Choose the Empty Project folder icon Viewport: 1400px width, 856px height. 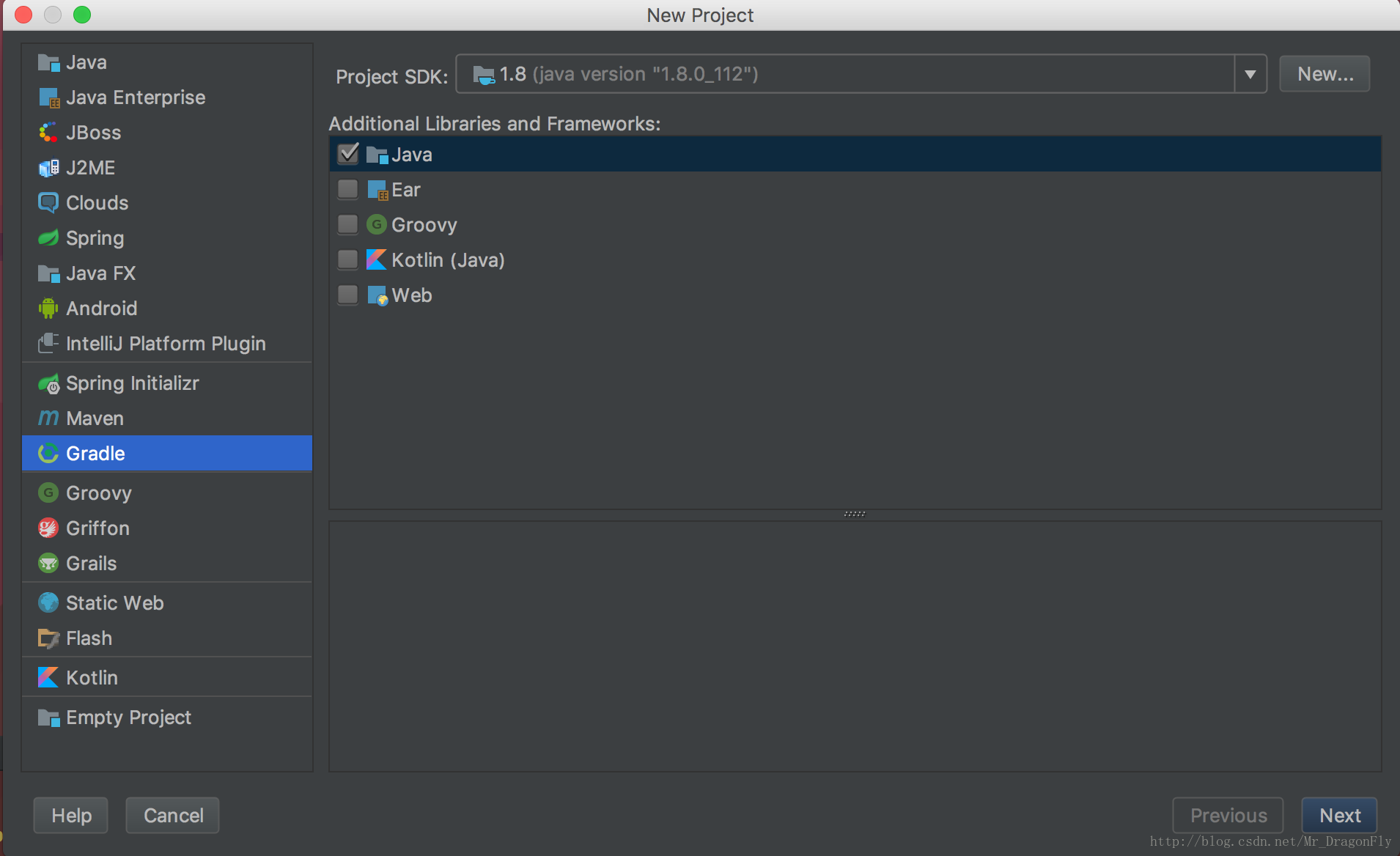(48, 717)
